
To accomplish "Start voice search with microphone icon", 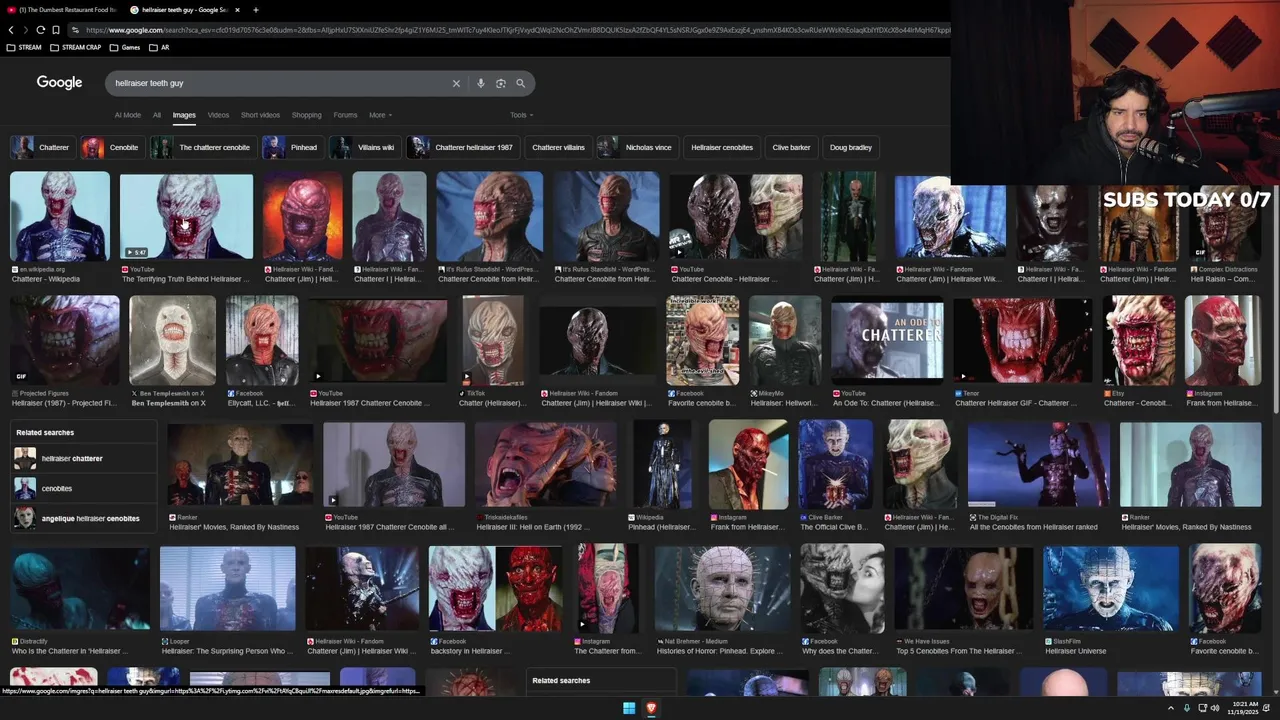I will (x=481, y=83).
